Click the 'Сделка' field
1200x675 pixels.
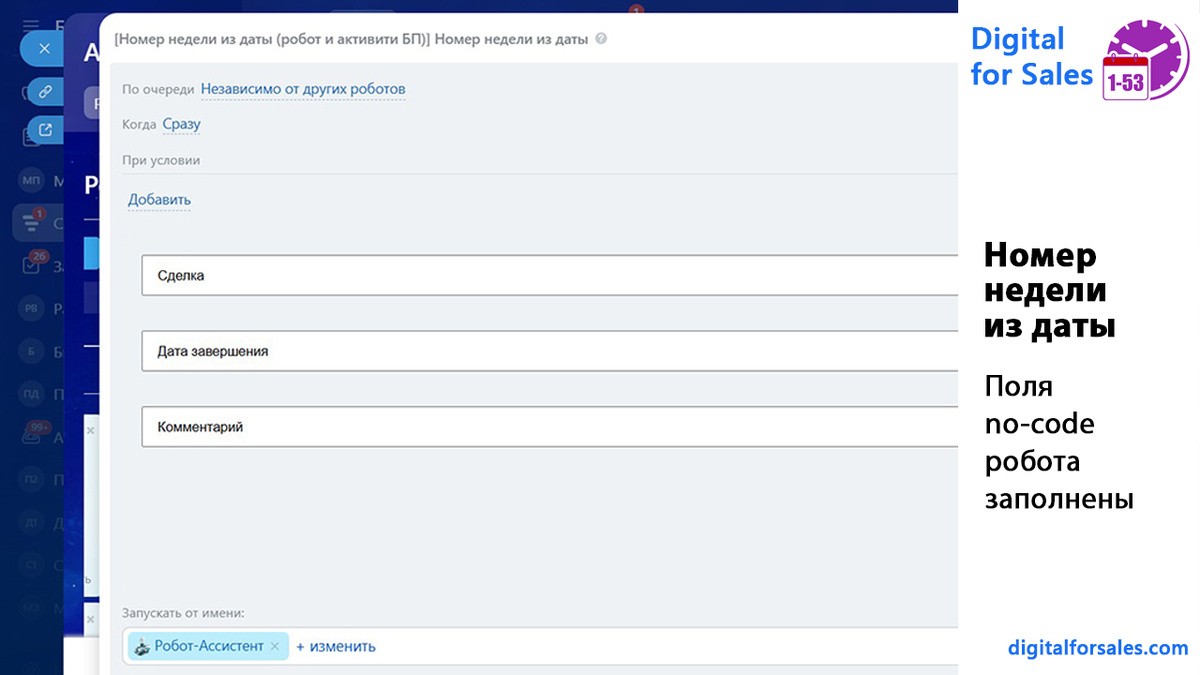[x=550, y=275]
